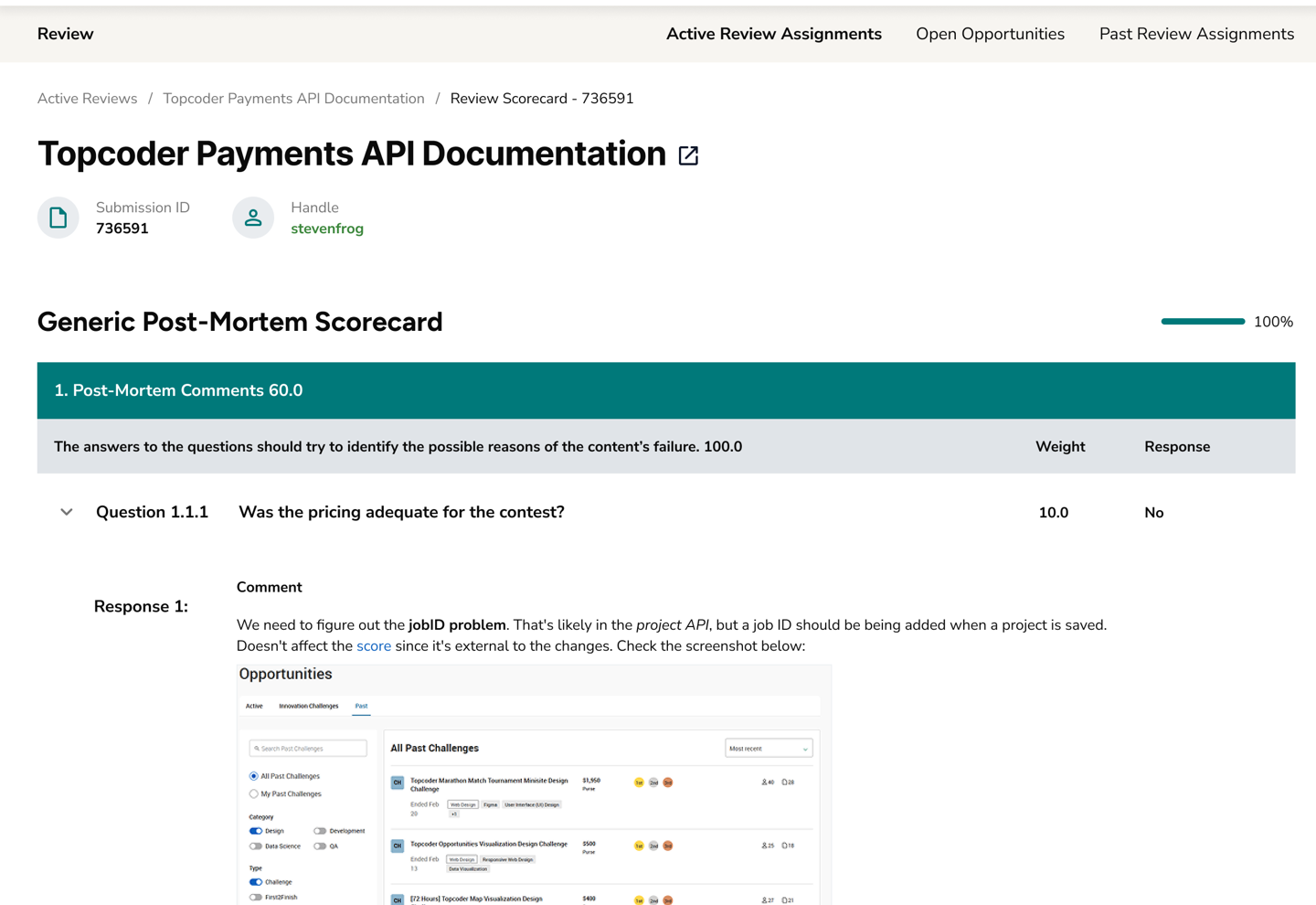This screenshot has width=1316, height=905.
Task: Open the stevenfrog handle link
Action: tap(327, 229)
